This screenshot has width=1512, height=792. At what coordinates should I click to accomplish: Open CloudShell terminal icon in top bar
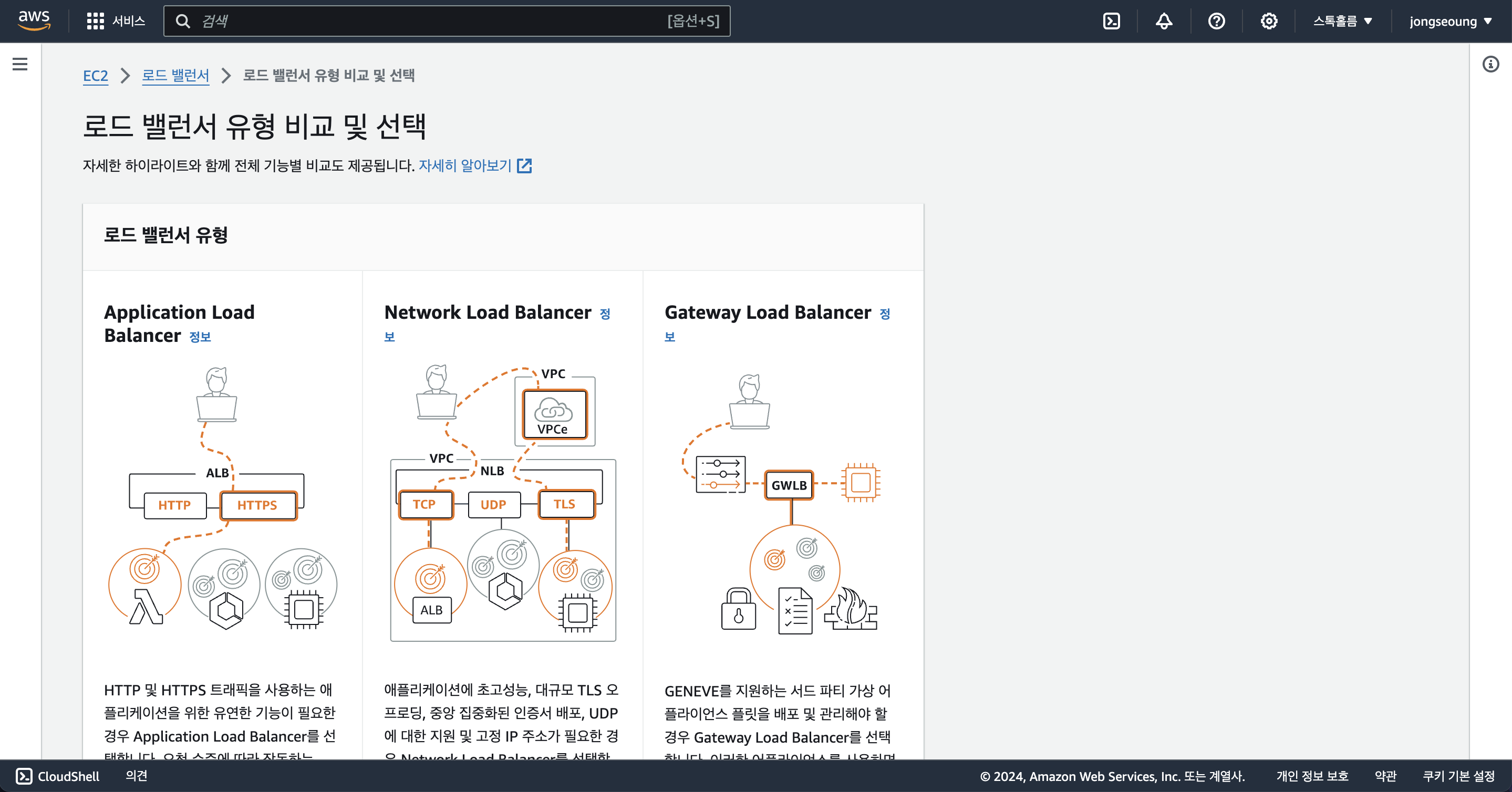tap(1111, 21)
